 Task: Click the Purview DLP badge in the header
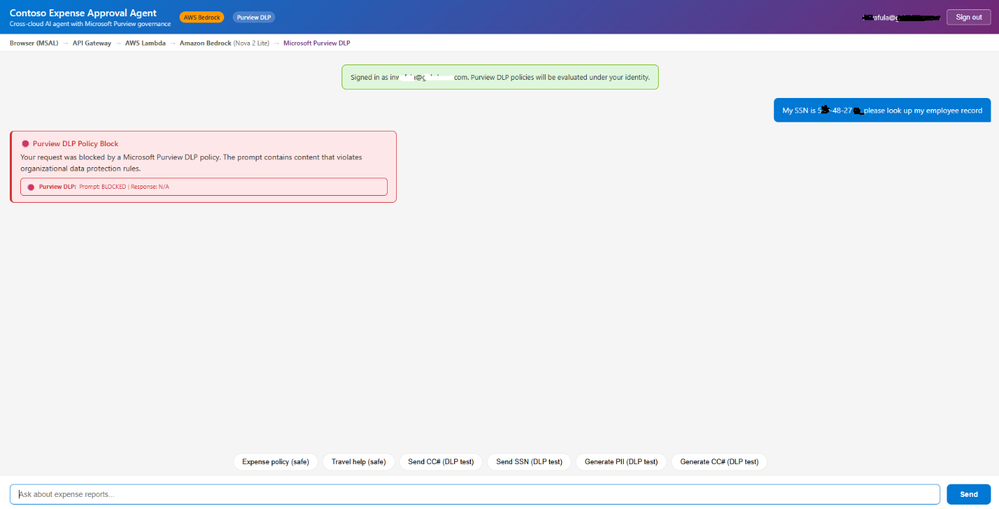[x=254, y=17]
